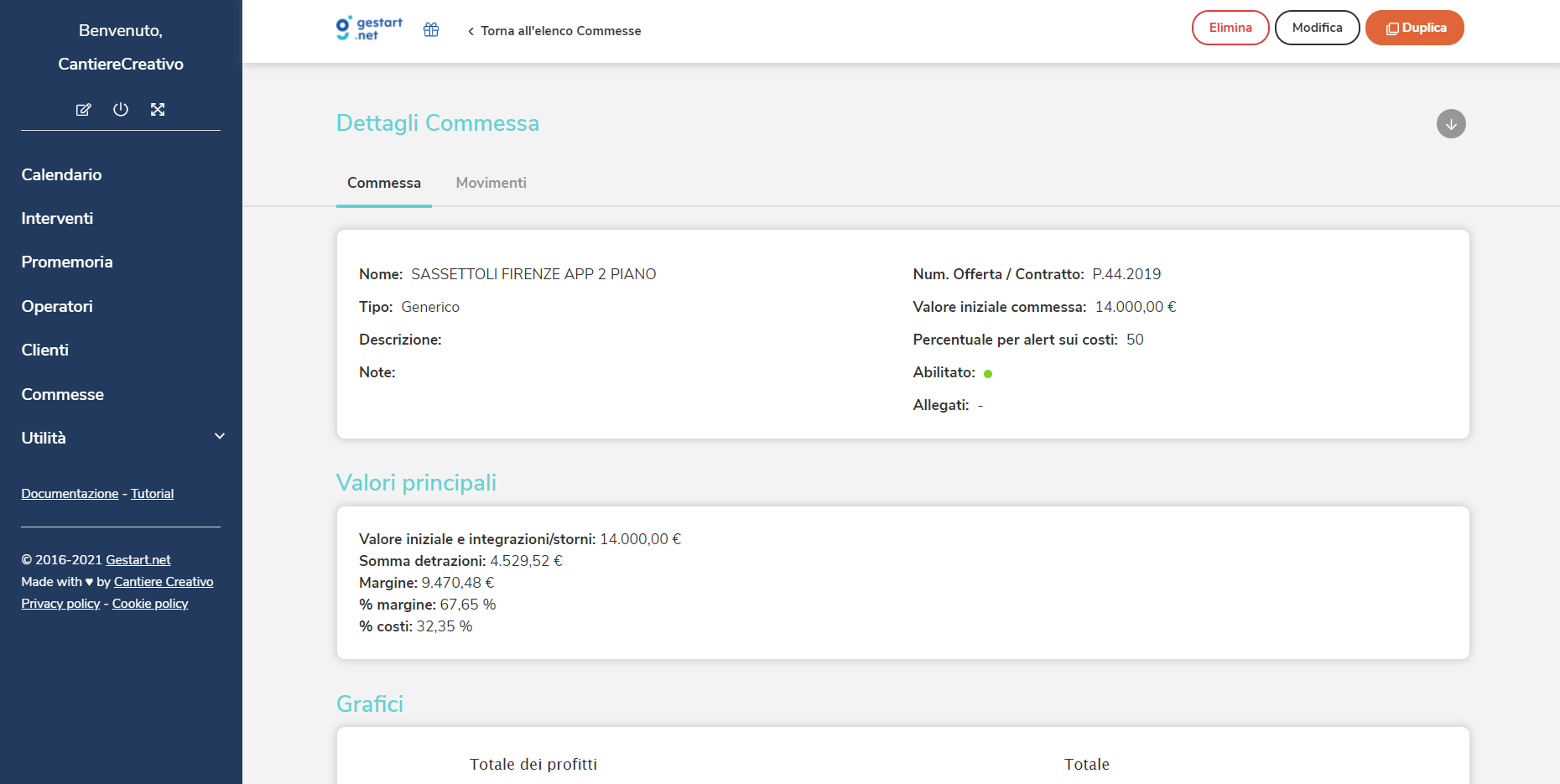Go back via Torna all'elenco Commesse

[x=554, y=31]
